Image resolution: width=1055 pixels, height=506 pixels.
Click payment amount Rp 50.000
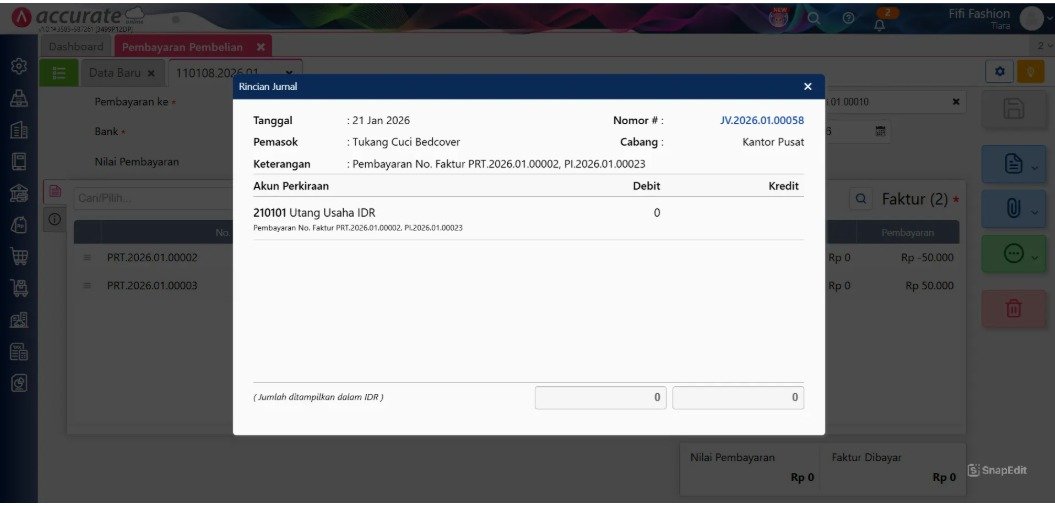(x=929, y=285)
